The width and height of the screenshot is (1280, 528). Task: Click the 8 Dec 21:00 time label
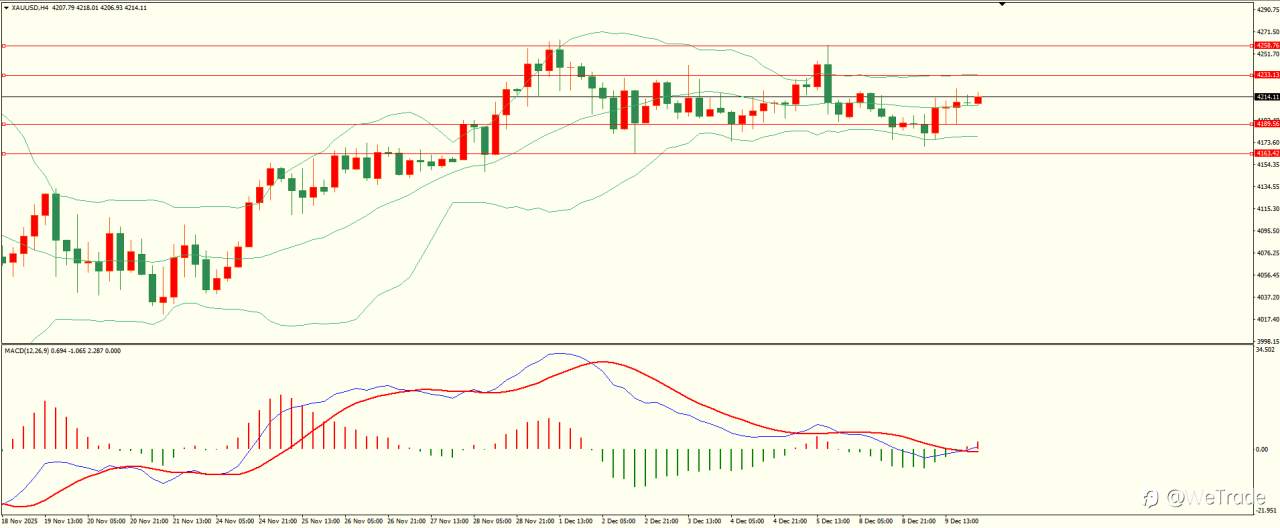tap(921, 521)
